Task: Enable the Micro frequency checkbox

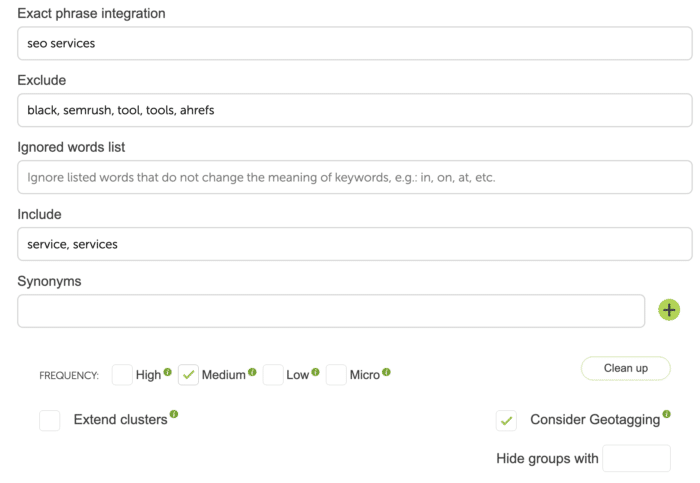Action: click(336, 375)
